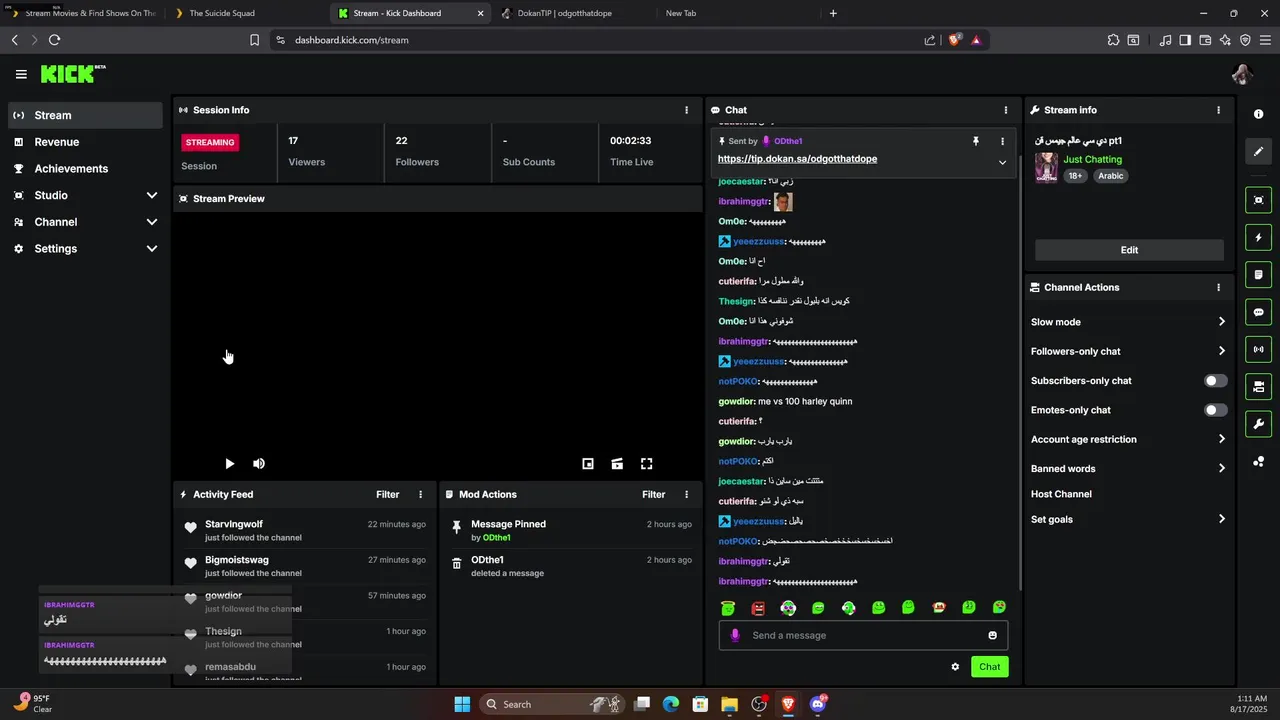
Task: Mute the stream preview volume
Action: pos(259,463)
